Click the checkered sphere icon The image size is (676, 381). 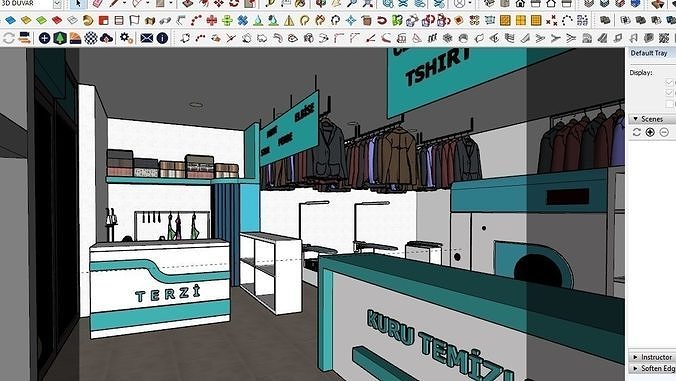[x=91, y=38]
